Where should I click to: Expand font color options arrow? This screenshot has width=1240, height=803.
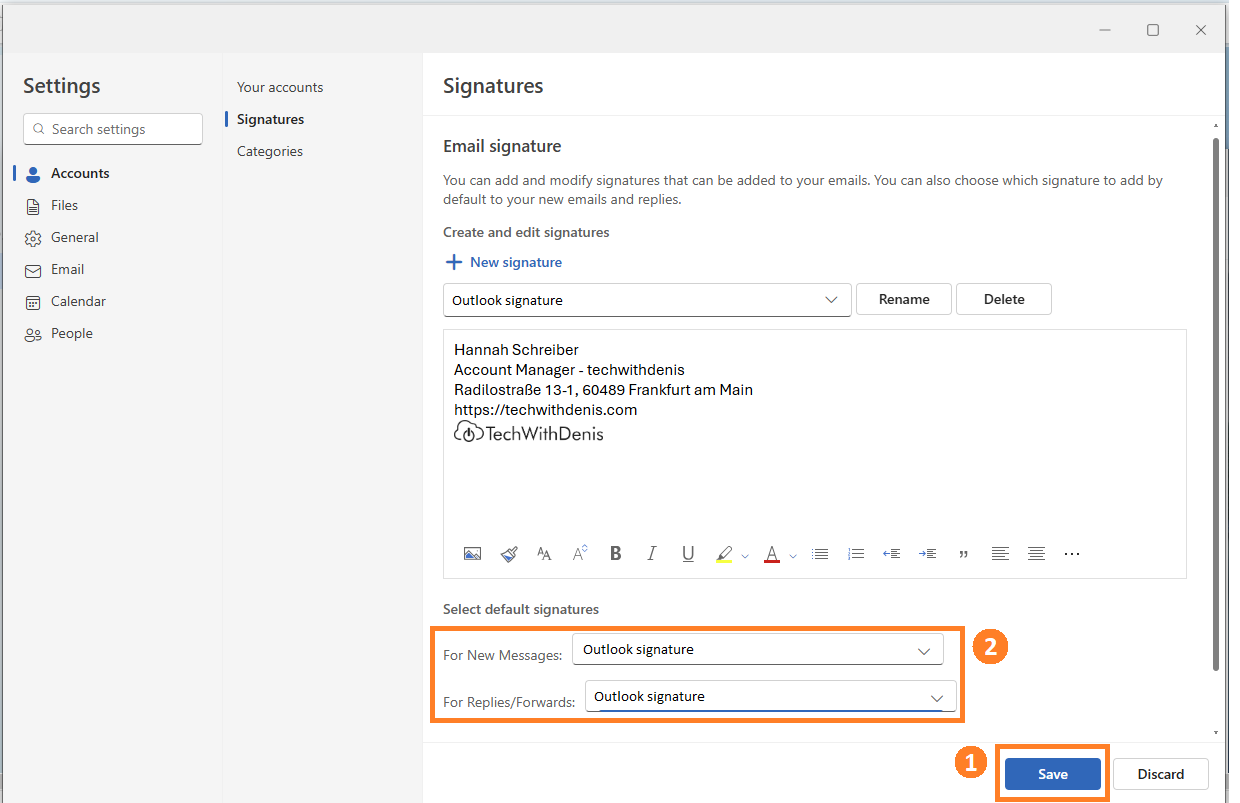[793, 555]
